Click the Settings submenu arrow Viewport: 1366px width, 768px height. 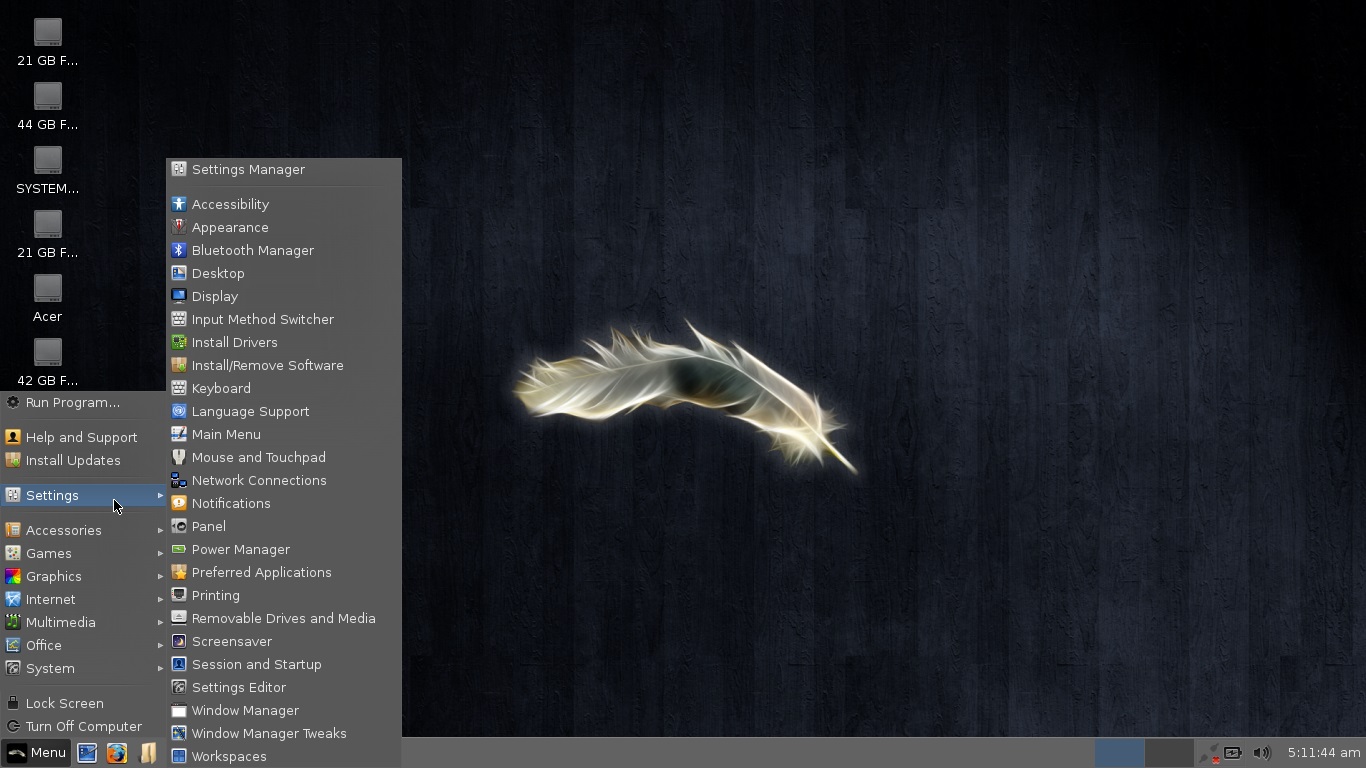pos(160,495)
